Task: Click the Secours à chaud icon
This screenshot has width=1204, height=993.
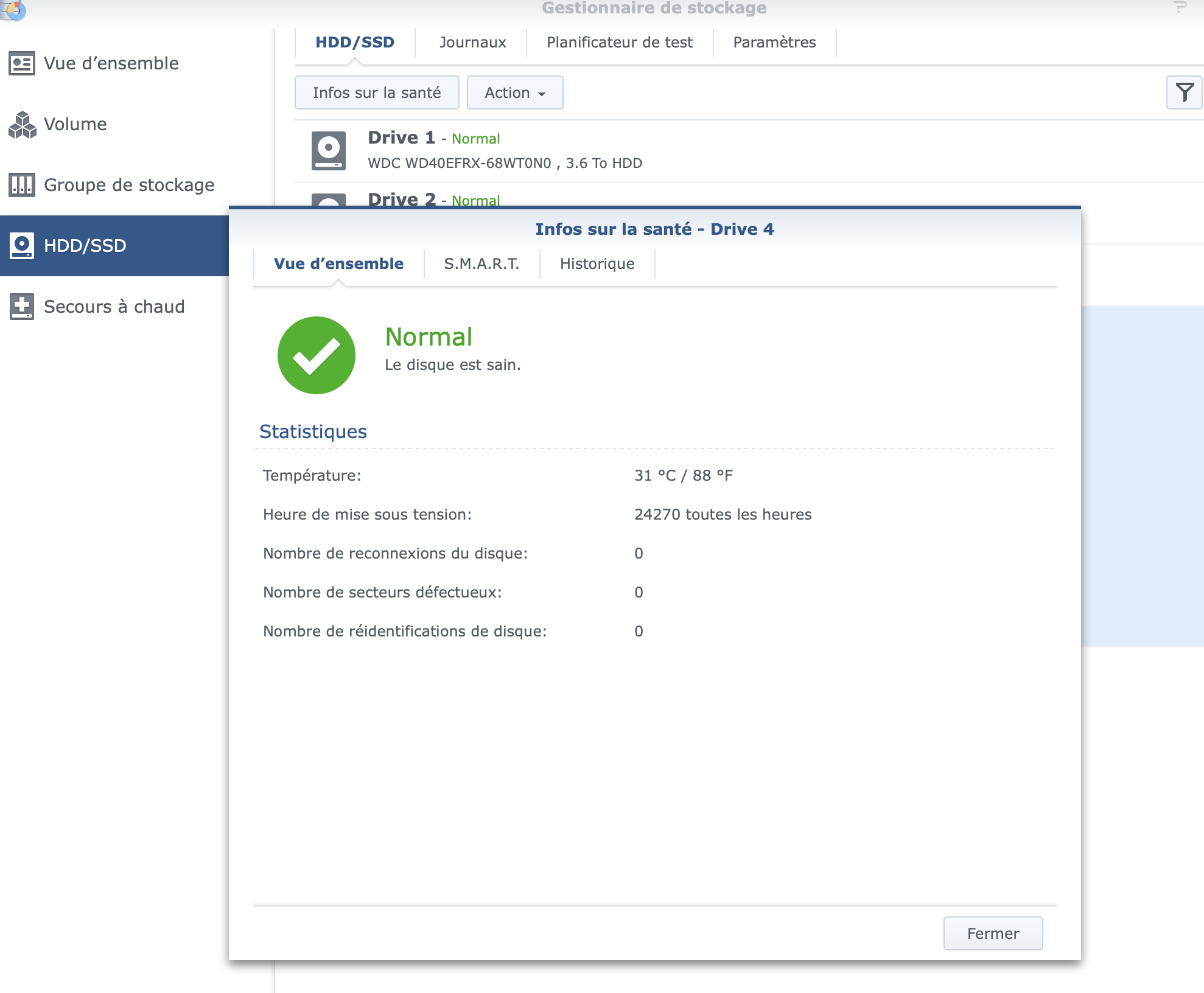Action: pyautogui.click(x=22, y=307)
